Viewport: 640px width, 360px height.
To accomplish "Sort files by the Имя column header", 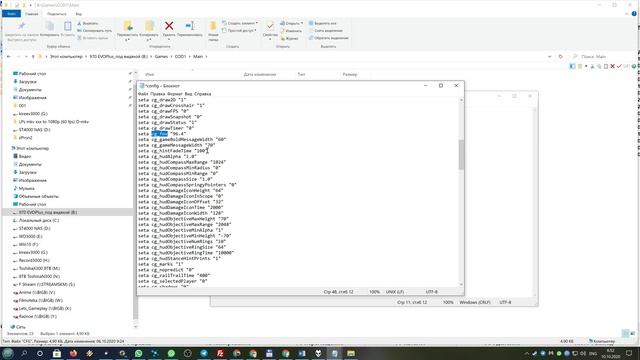I will click(x=149, y=74).
